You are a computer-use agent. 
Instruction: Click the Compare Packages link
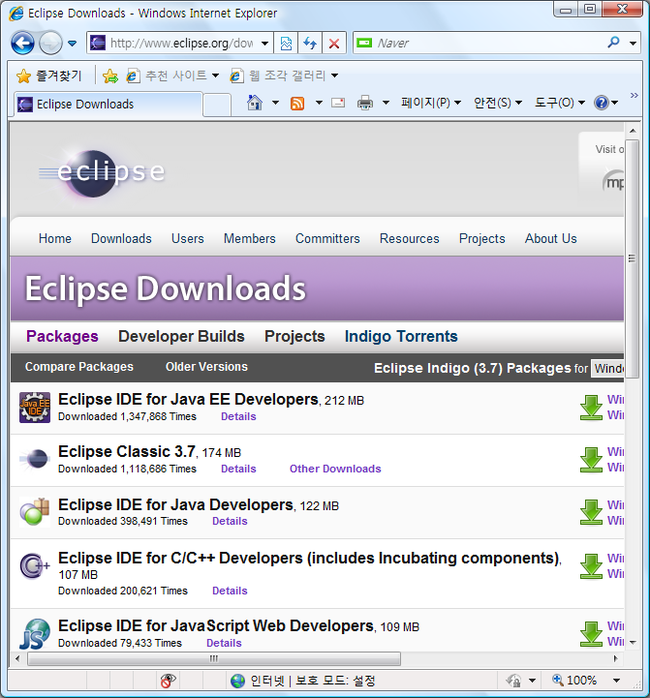[79, 367]
